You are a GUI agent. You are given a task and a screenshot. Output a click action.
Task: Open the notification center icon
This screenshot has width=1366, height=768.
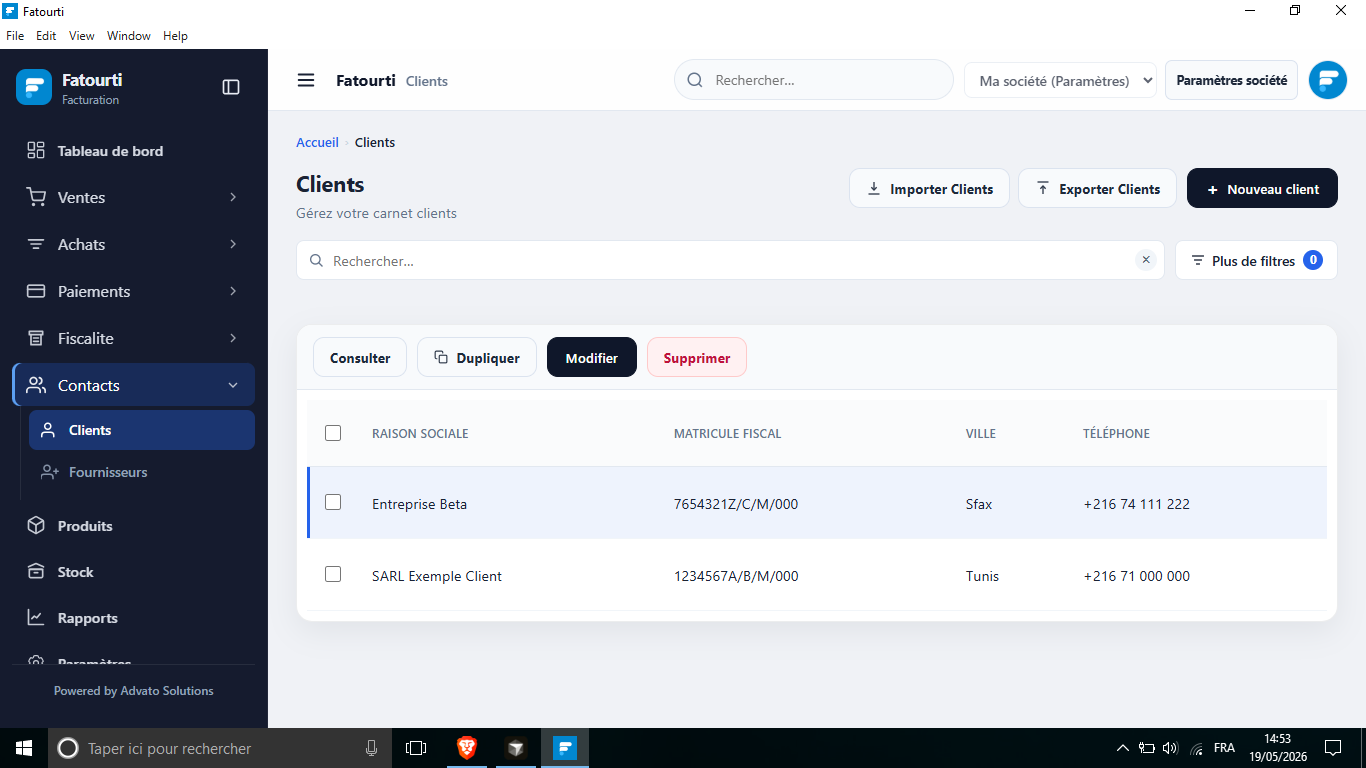pos(1333,748)
